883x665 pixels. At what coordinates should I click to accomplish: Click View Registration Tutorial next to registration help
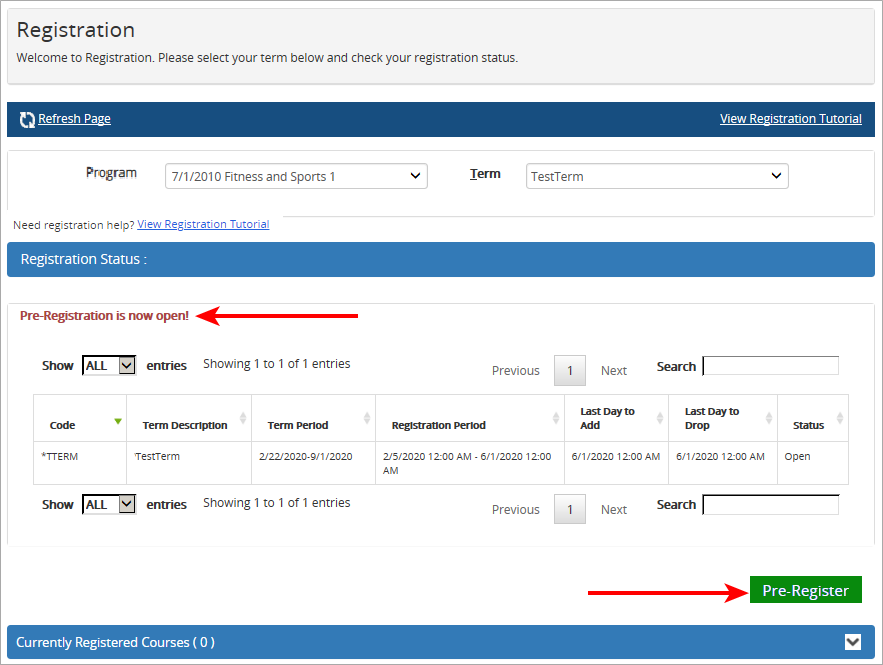point(203,224)
